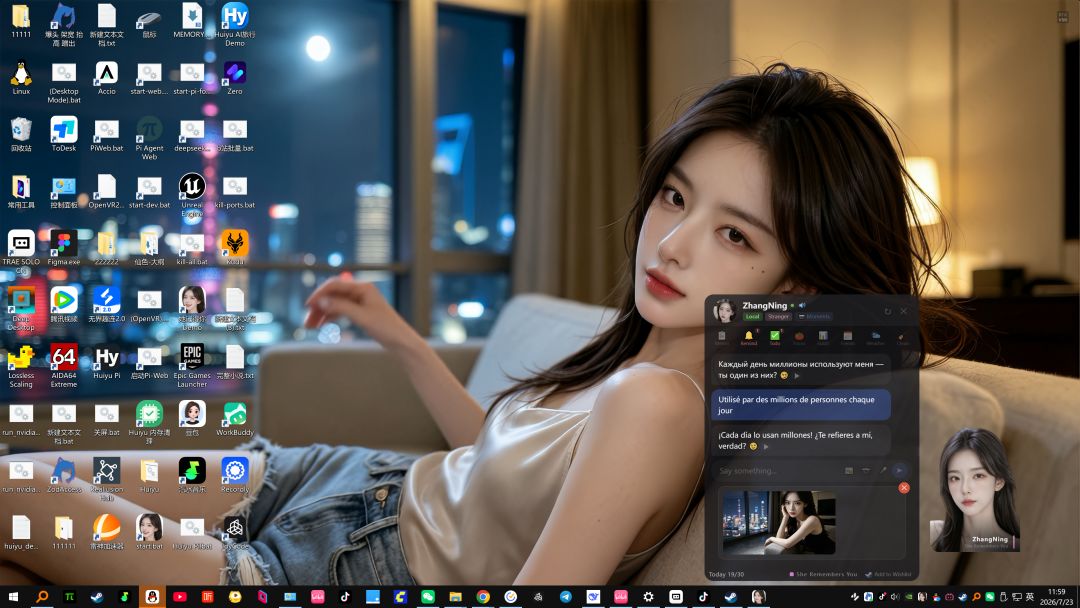Click the "Say something..." input field
Viewport: 1080px width, 608px height.
pyautogui.click(x=777, y=471)
